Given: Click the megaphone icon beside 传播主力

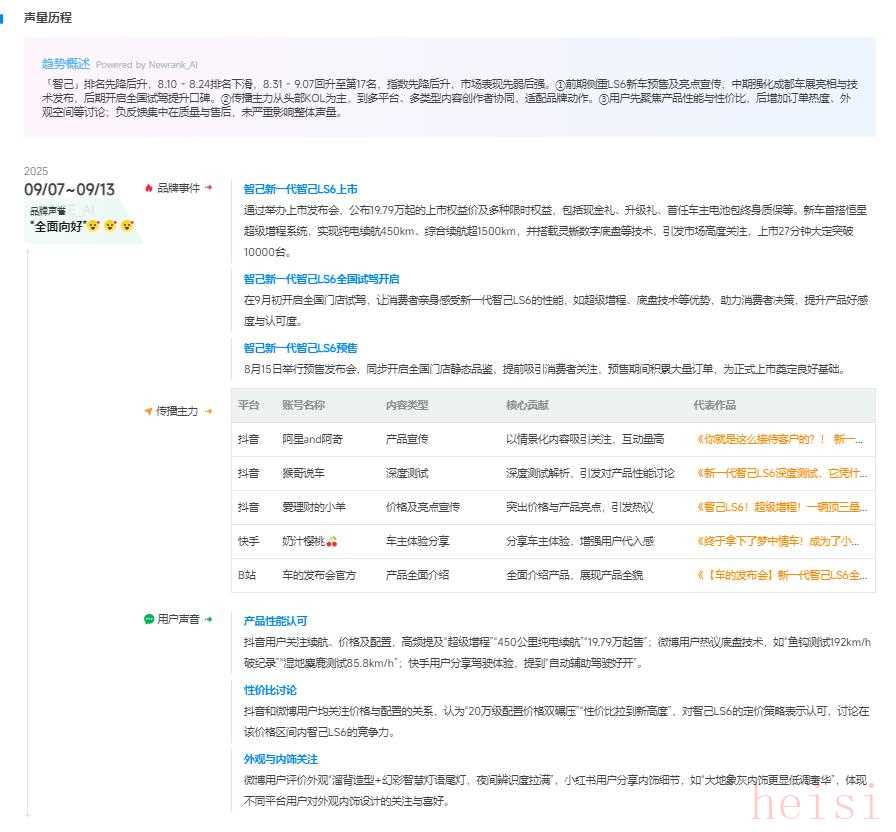Looking at the screenshot, I should coord(149,411).
